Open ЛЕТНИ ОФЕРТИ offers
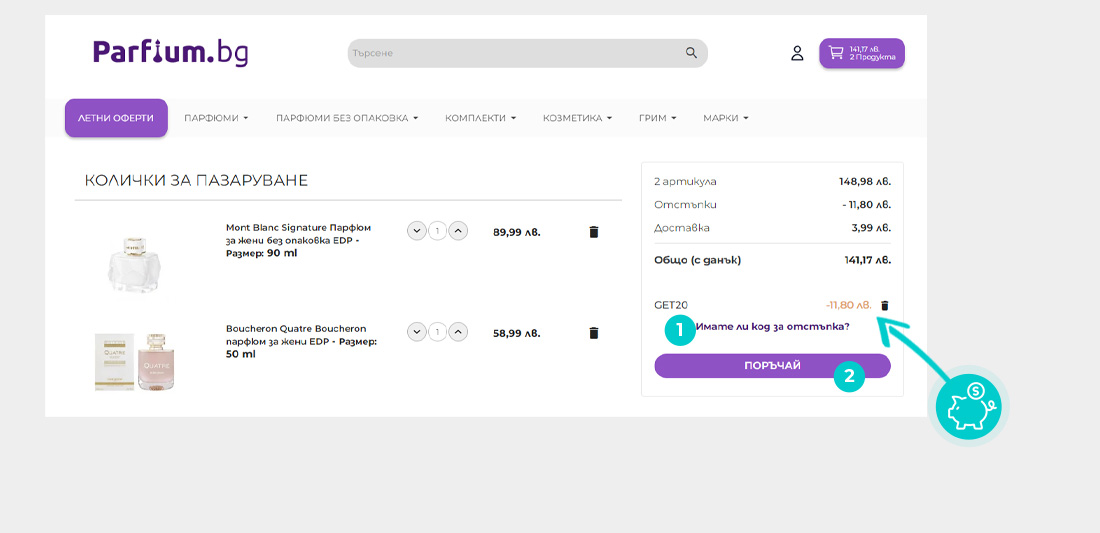This screenshot has height=533, width=1100. pyautogui.click(x=116, y=118)
